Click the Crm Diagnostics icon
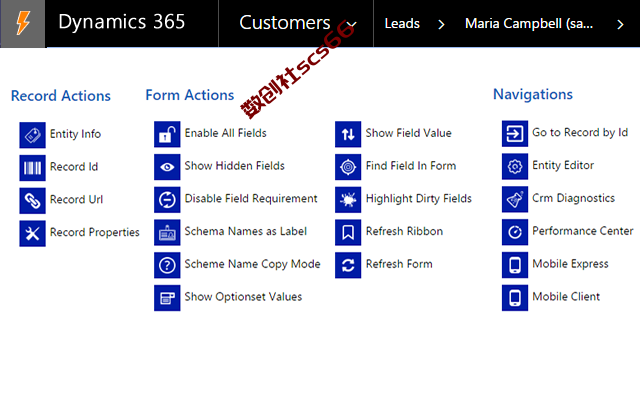 click(515, 199)
